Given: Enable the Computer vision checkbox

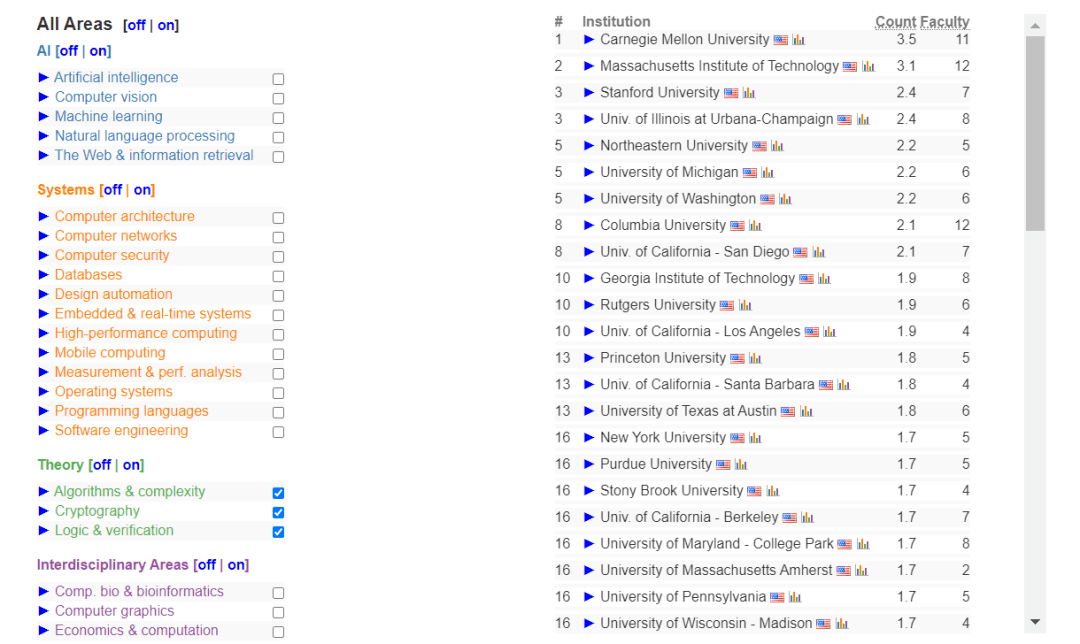Looking at the screenshot, I should pyautogui.click(x=278, y=98).
